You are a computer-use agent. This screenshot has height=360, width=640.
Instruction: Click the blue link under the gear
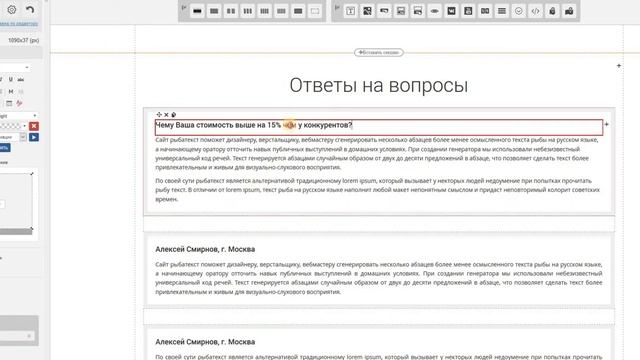(19, 24)
